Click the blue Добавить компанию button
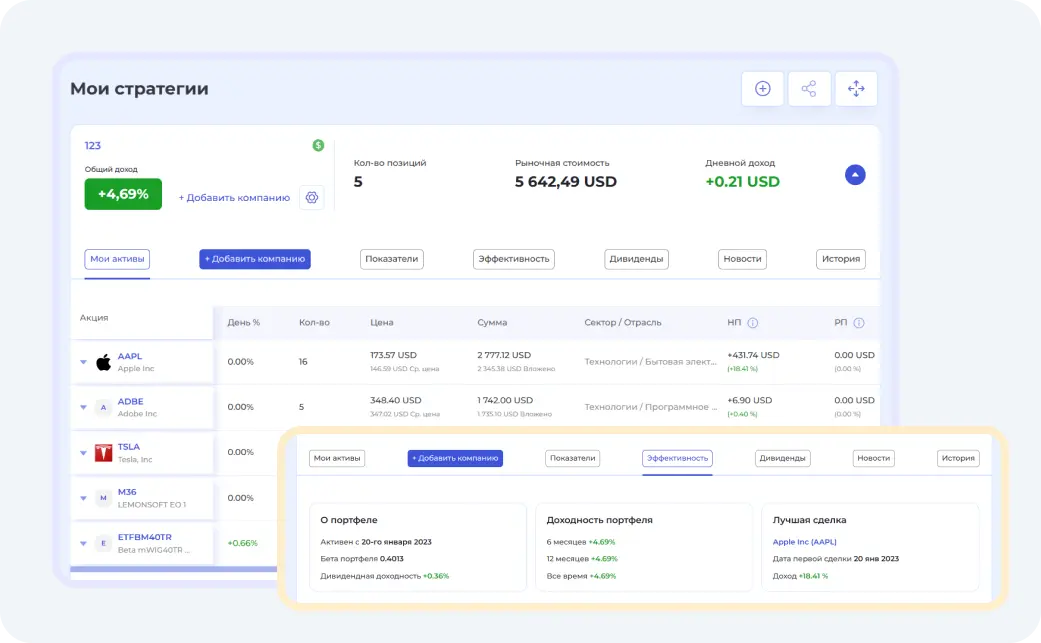1041x643 pixels. tap(255, 259)
